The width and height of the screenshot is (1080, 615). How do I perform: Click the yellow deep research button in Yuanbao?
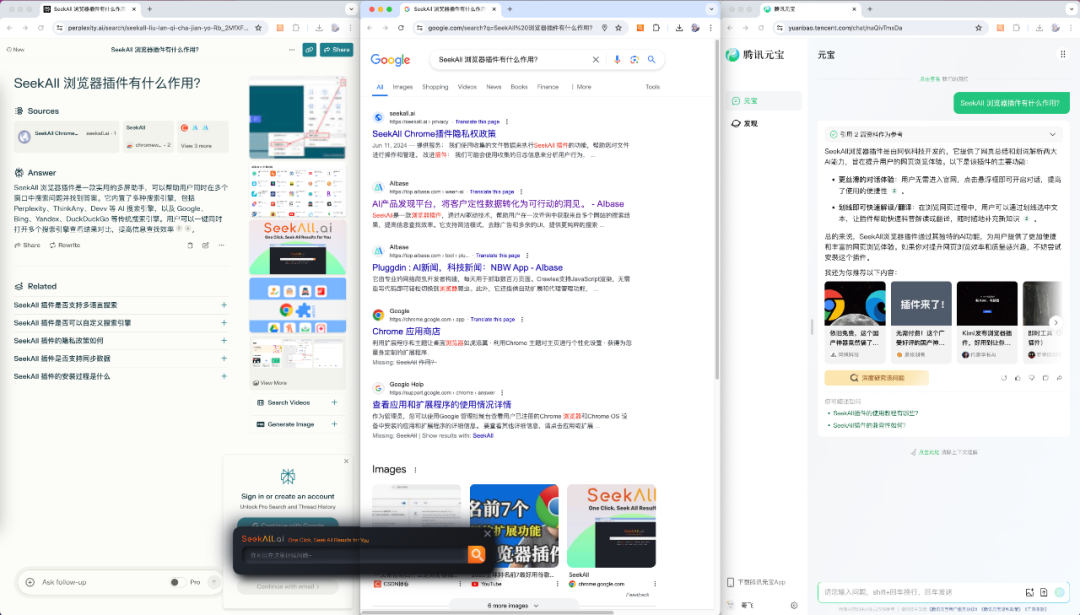[876, 378]
